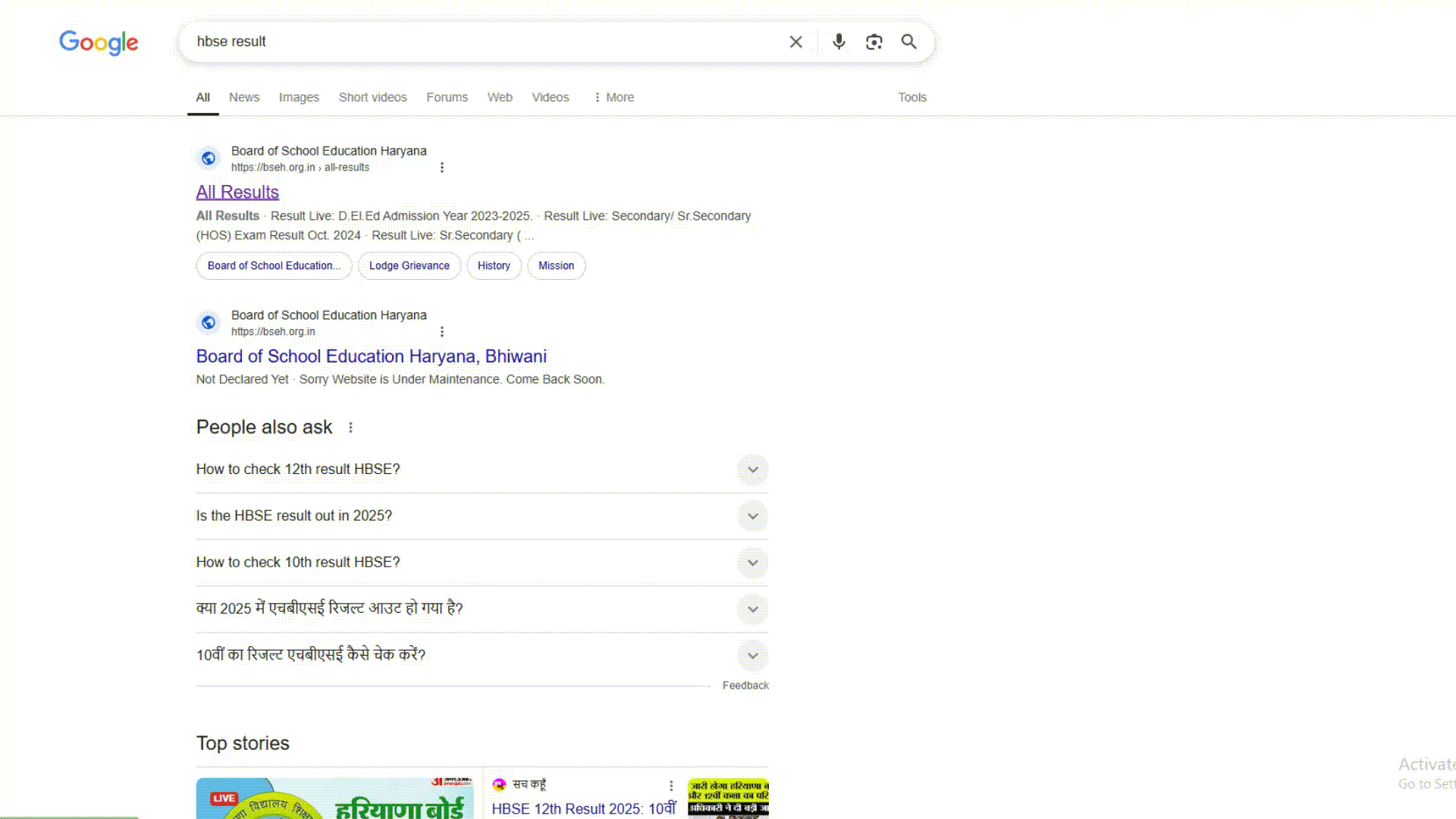Screen dimensions: 1456x819
Task: Open options for the HBSE 12th Result story
Action: [671, 786]
